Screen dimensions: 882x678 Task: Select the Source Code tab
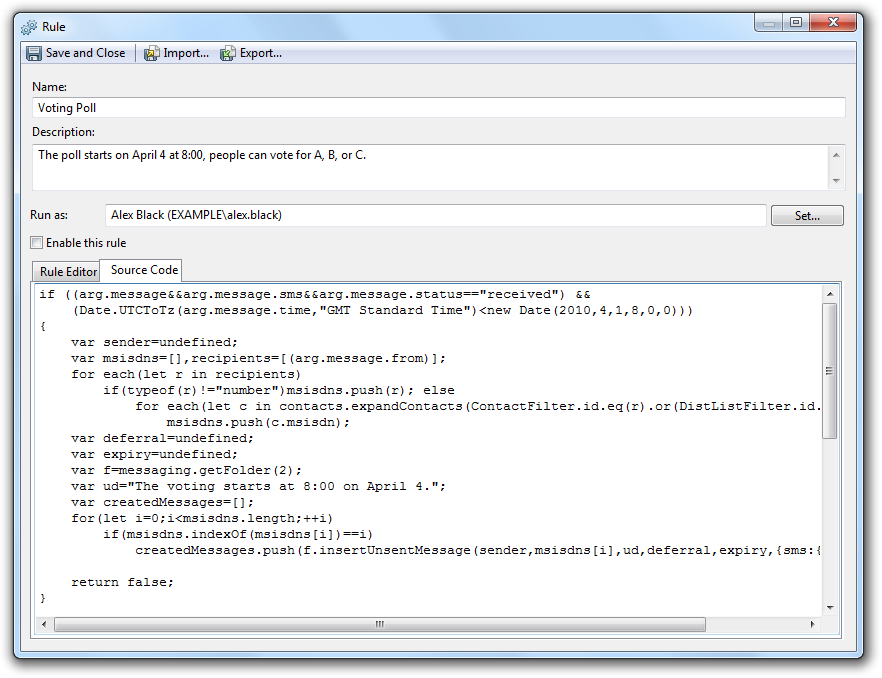144,270
